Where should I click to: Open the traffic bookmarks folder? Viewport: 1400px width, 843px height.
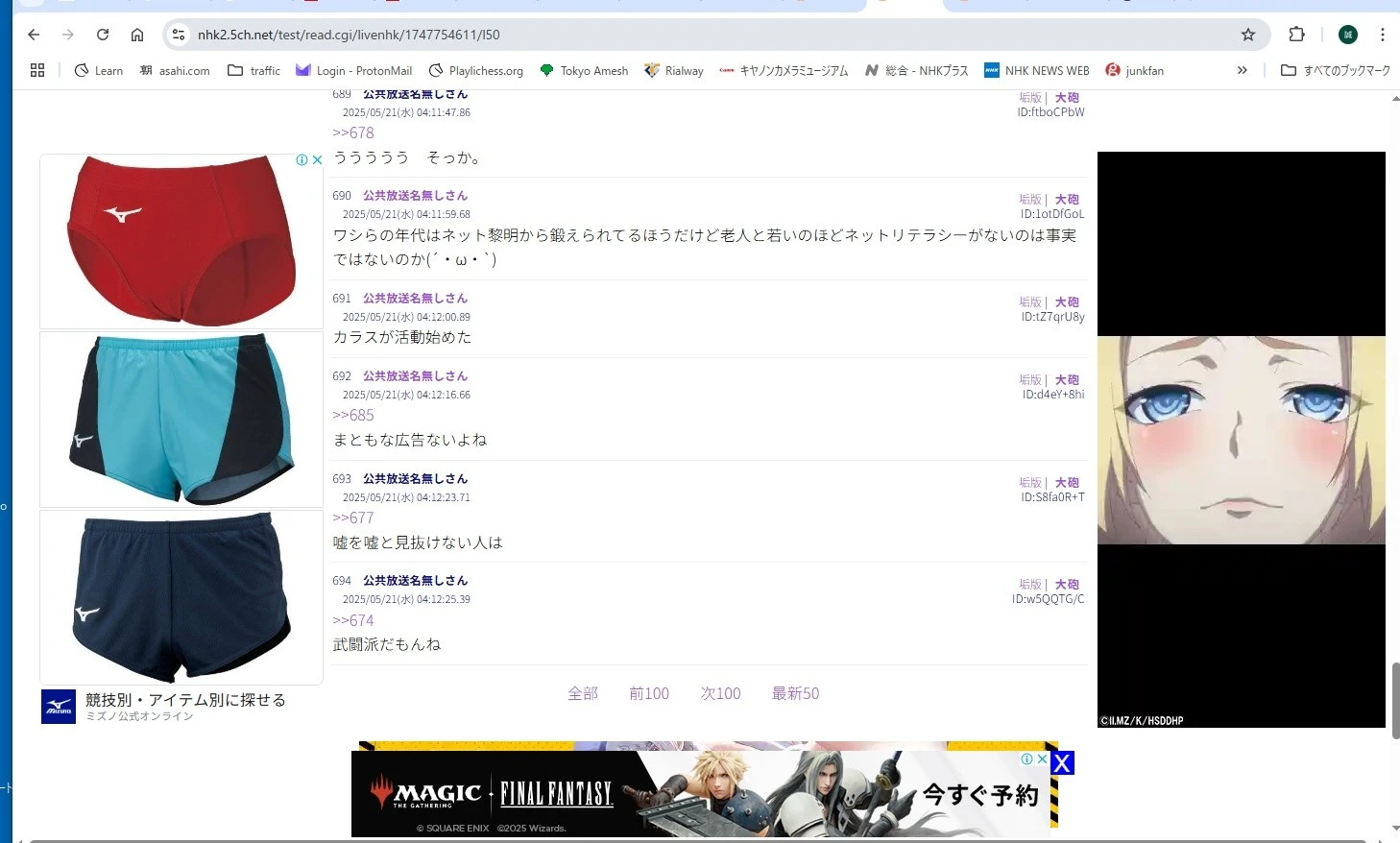click(x=253, y=71)
